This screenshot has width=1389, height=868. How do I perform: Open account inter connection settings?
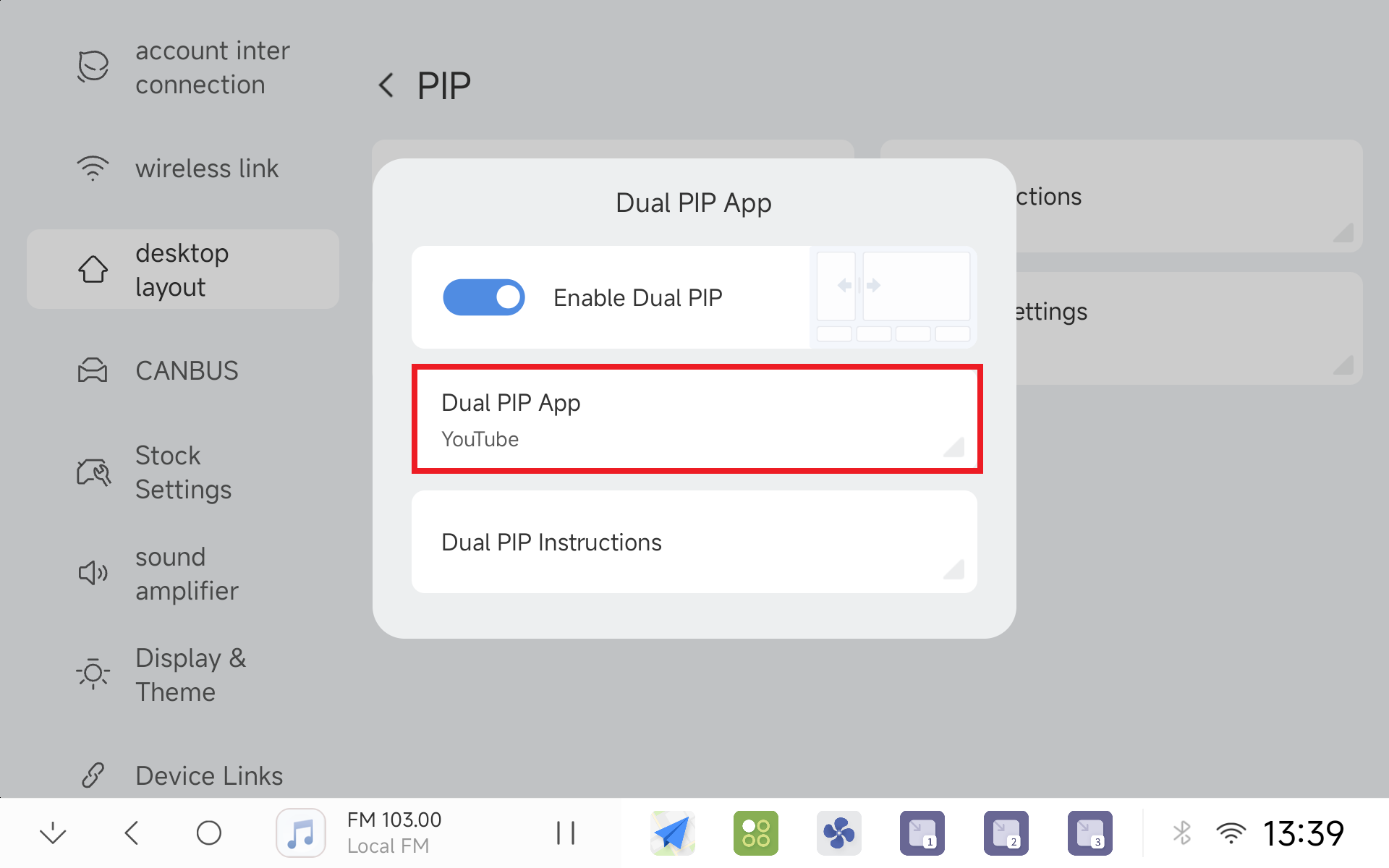(x=183, y=67)
